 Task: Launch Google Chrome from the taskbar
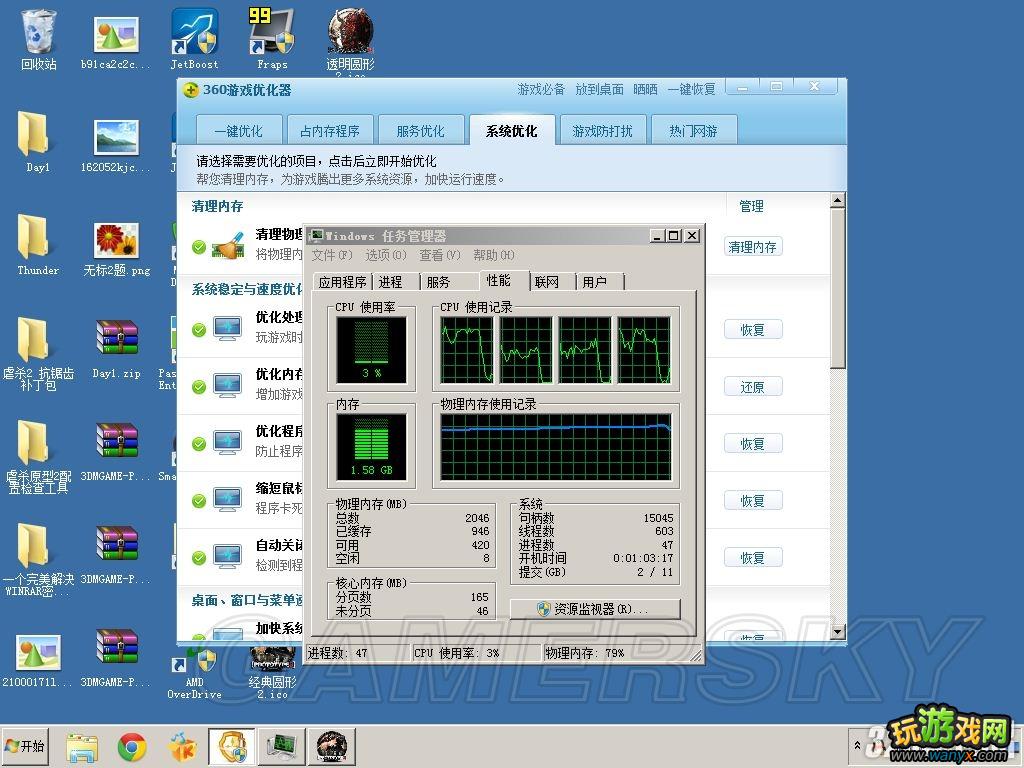tap(131, 746)
